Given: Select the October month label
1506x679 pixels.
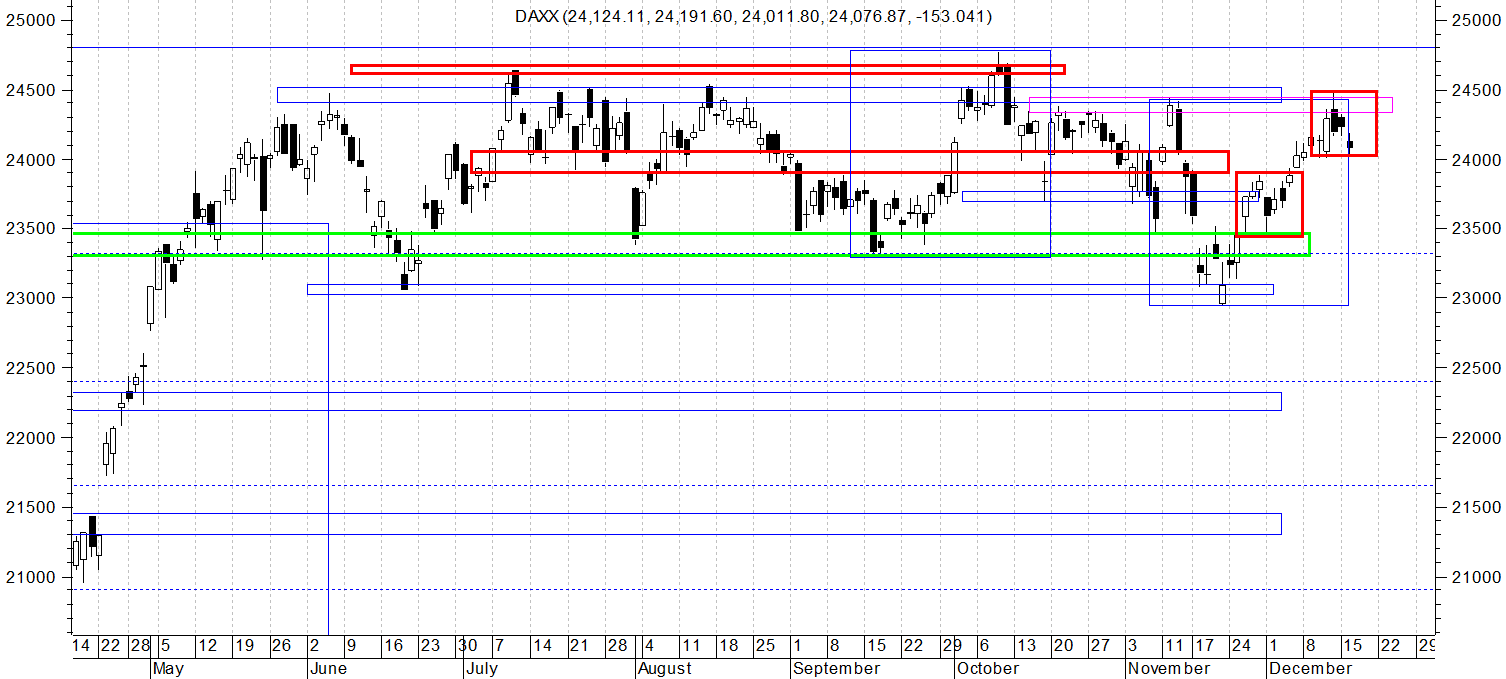Looking at the screenshot, I should pyautogui.click(x=988, y=668).
